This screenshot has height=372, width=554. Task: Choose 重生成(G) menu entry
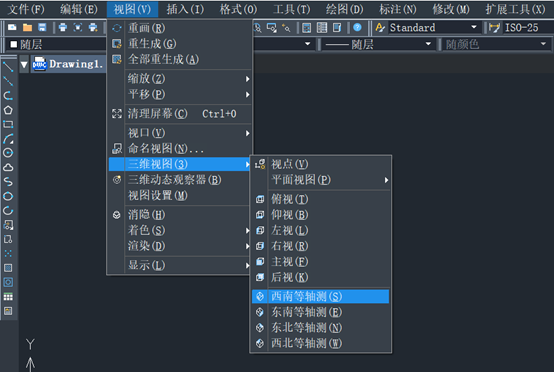coord(180,43)
